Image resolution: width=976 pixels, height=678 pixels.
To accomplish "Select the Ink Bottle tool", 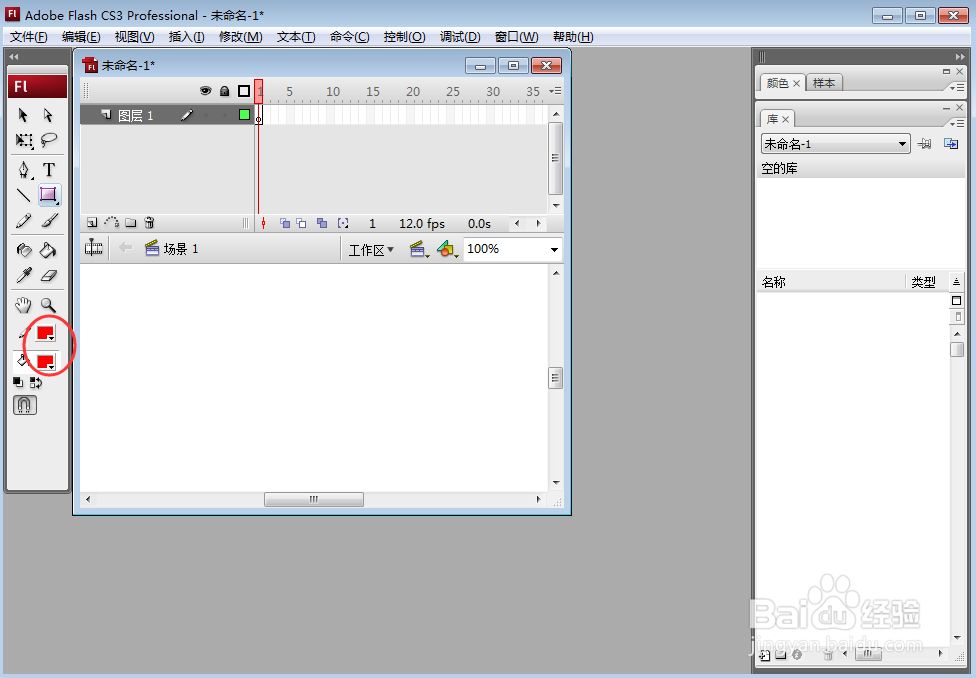I will [x=24, y=250].
